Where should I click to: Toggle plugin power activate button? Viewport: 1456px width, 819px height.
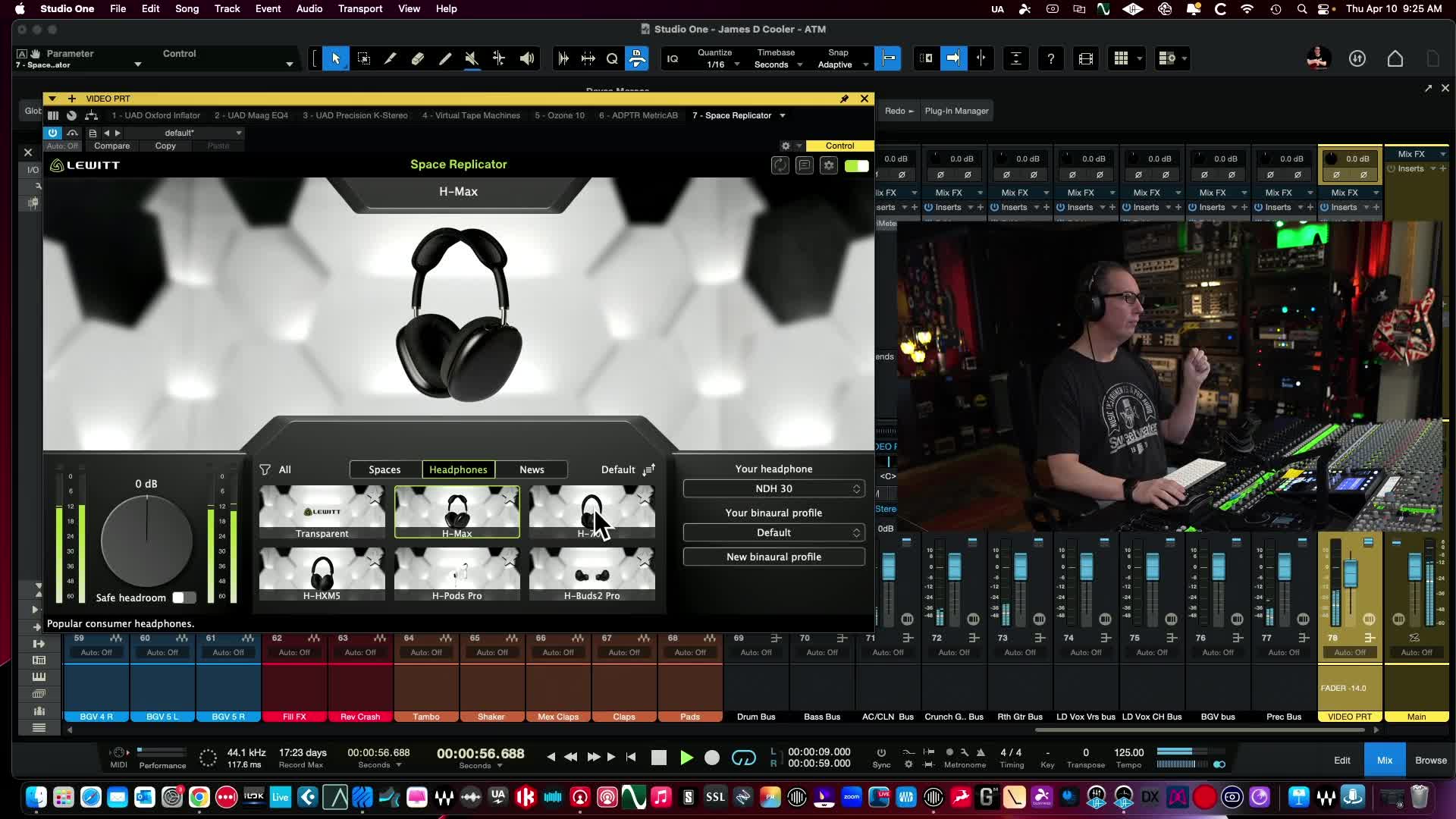point(52,133)
